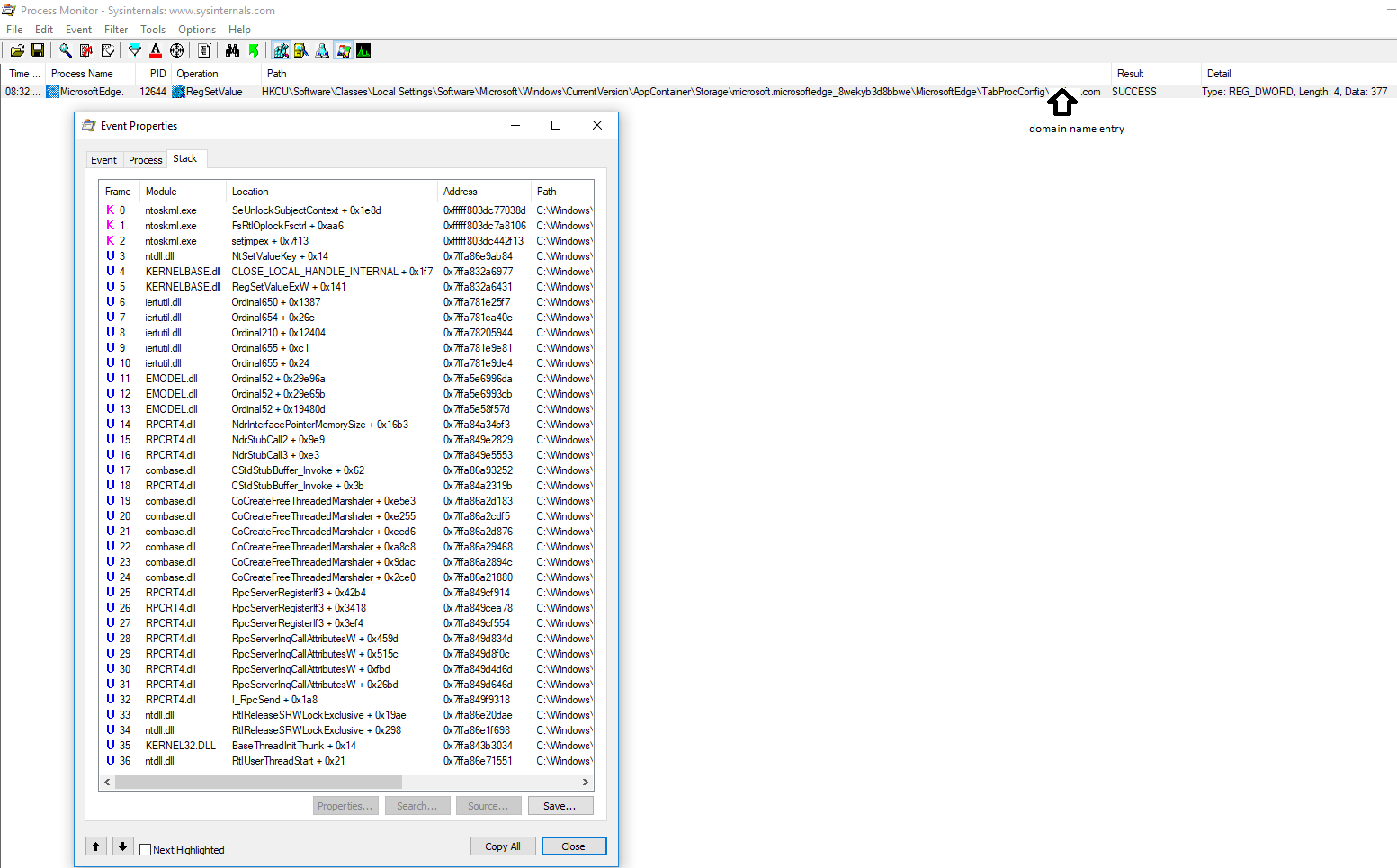Click the next event down-arrow button
The height and width of the screenshot is (868, 1397).
pos(123,846)
